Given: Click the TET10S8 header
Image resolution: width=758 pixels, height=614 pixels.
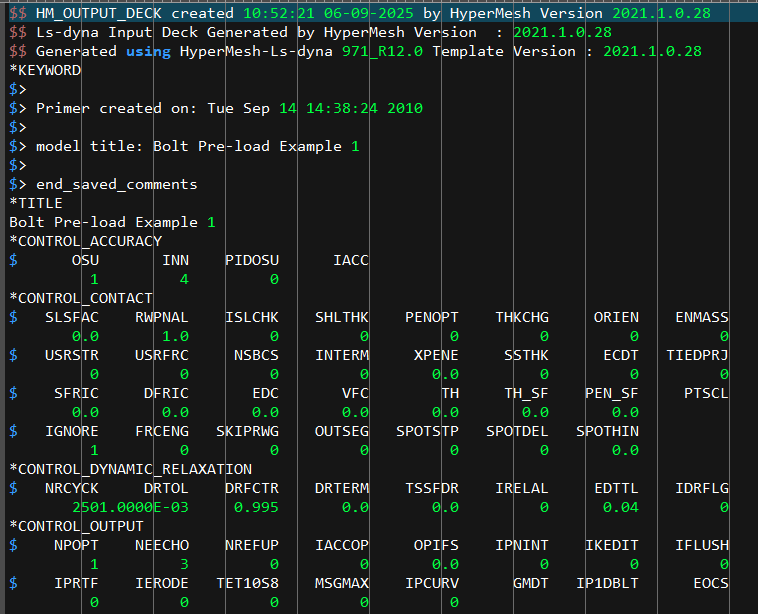Looking at the screenshot, I should click(x=248, y=583).
